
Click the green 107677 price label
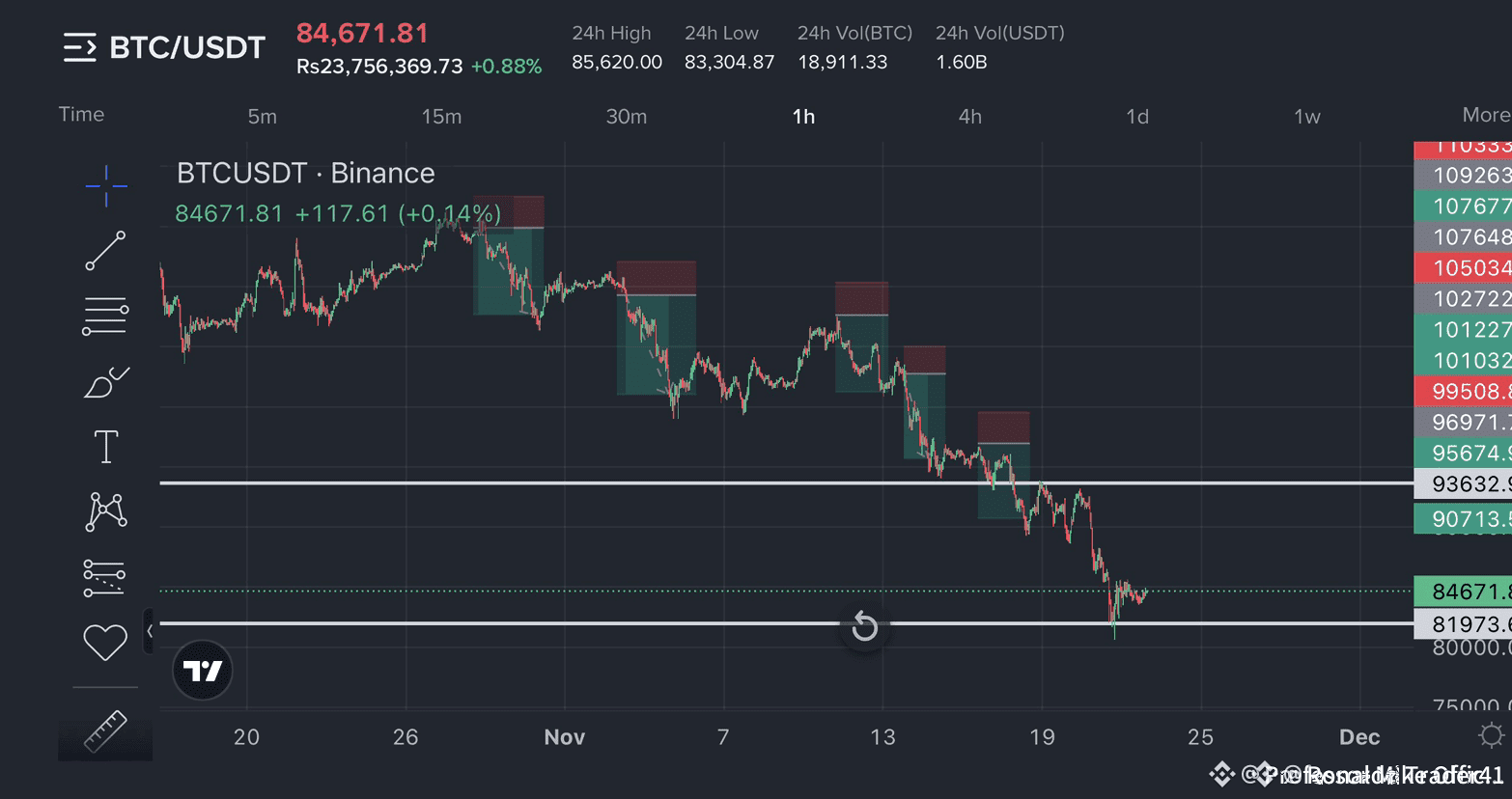pos(1463,206)
